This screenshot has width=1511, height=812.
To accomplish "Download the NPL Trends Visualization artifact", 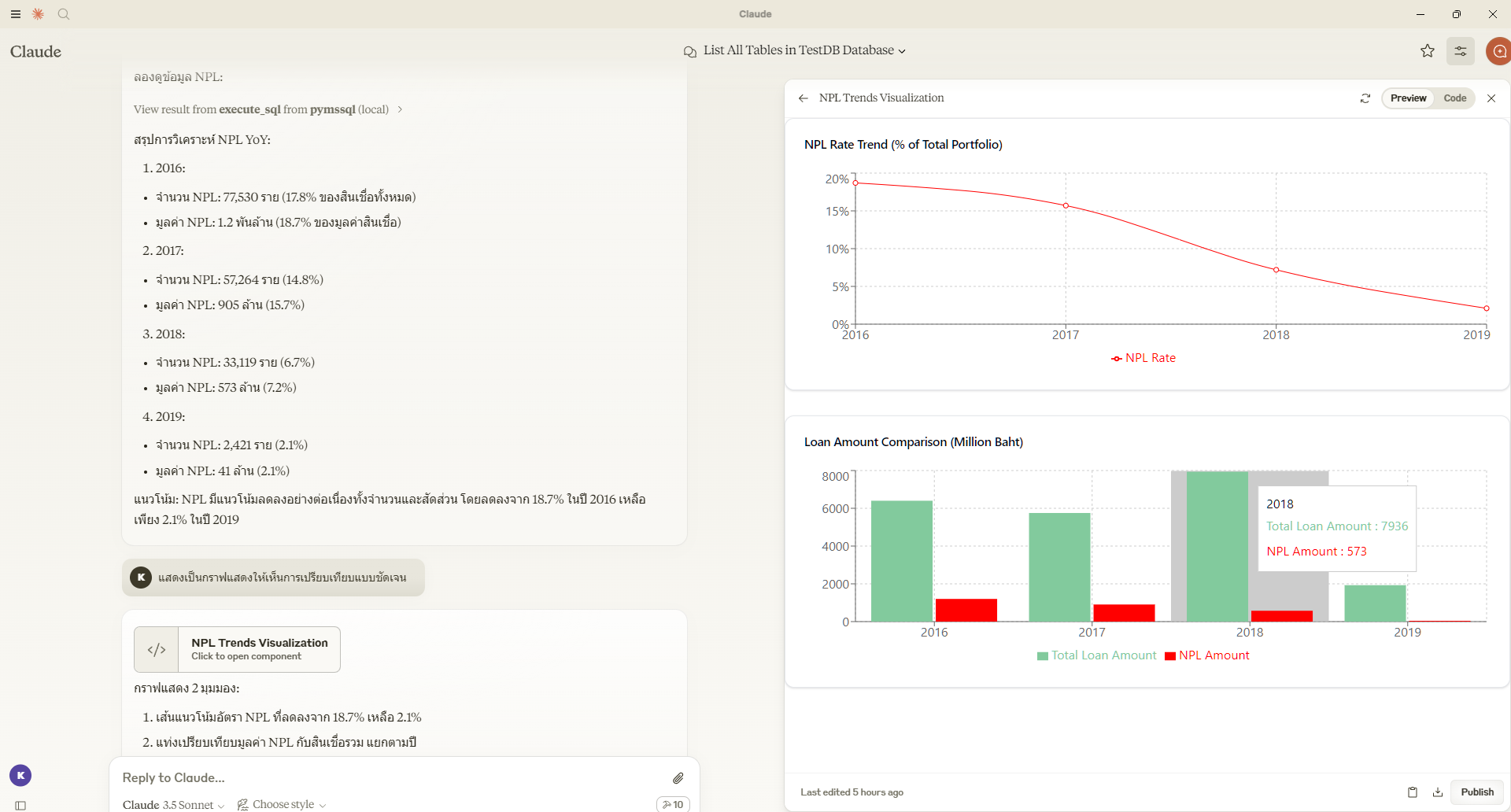I will [1438, 792].
